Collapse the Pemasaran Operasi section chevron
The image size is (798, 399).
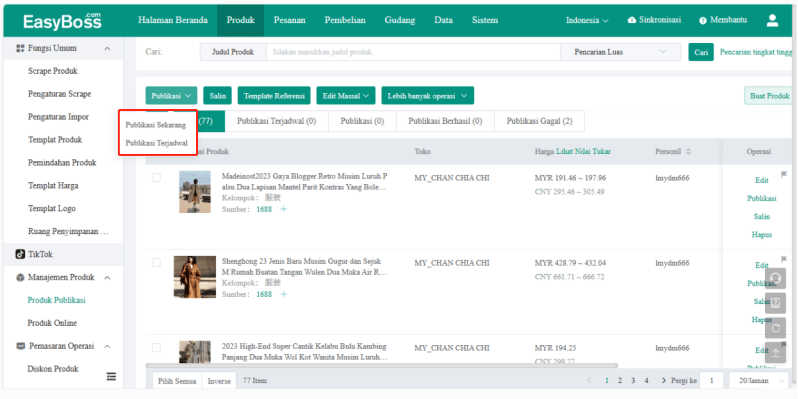pyautogui.click(x=107, y=347)
